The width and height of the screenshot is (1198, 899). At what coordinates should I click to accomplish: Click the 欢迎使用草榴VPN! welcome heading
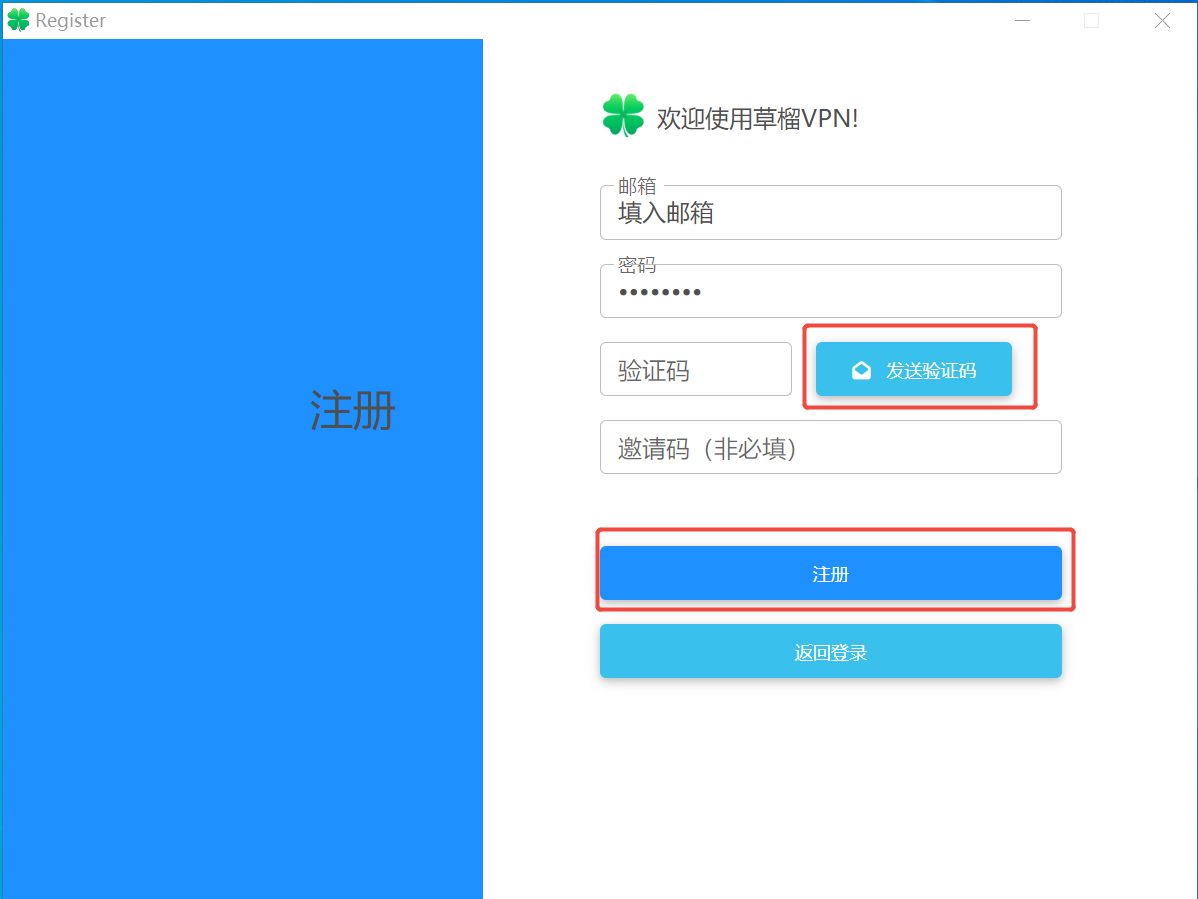[757, 119]
